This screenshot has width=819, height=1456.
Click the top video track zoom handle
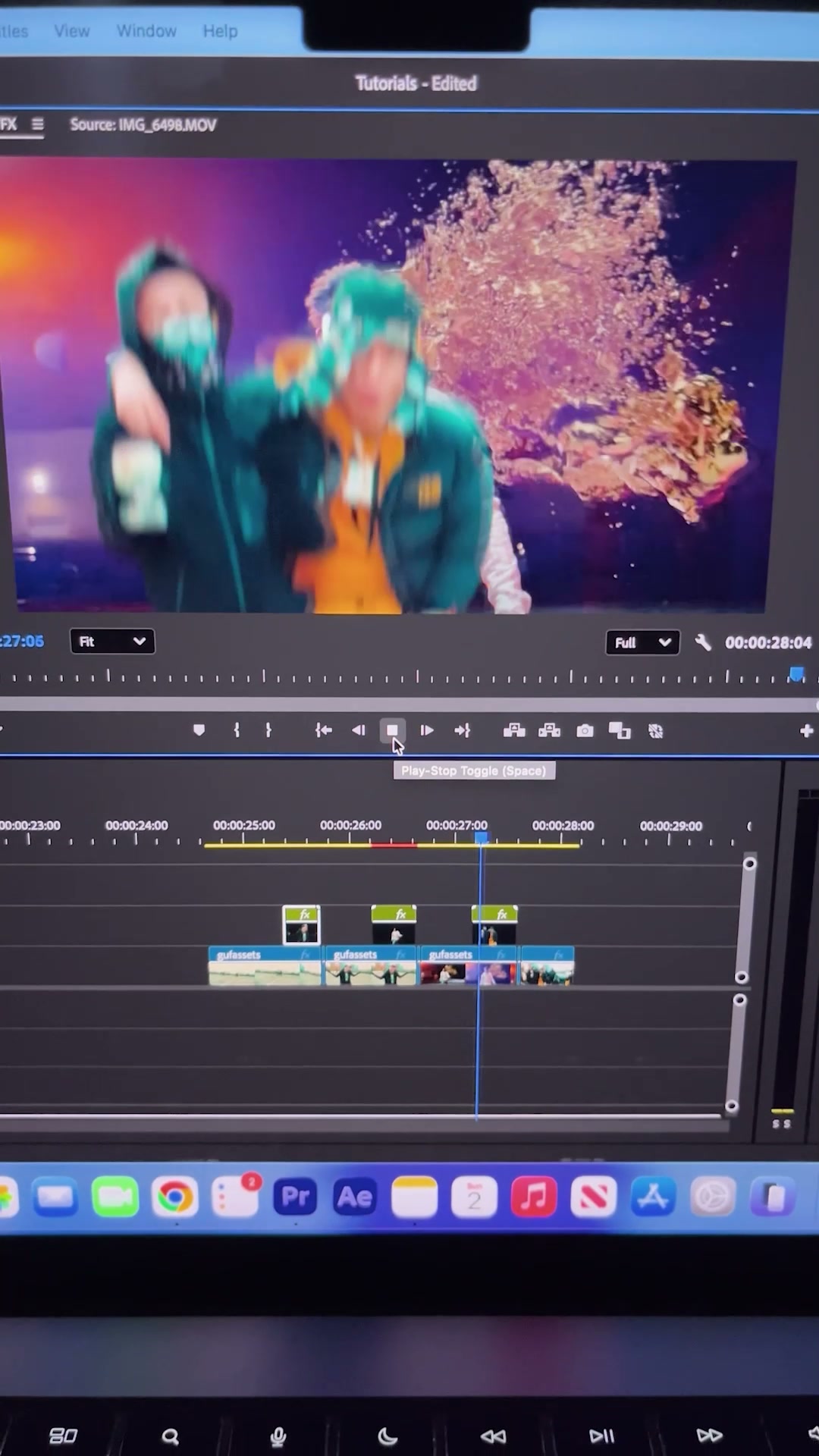click(x=749, y=864)
